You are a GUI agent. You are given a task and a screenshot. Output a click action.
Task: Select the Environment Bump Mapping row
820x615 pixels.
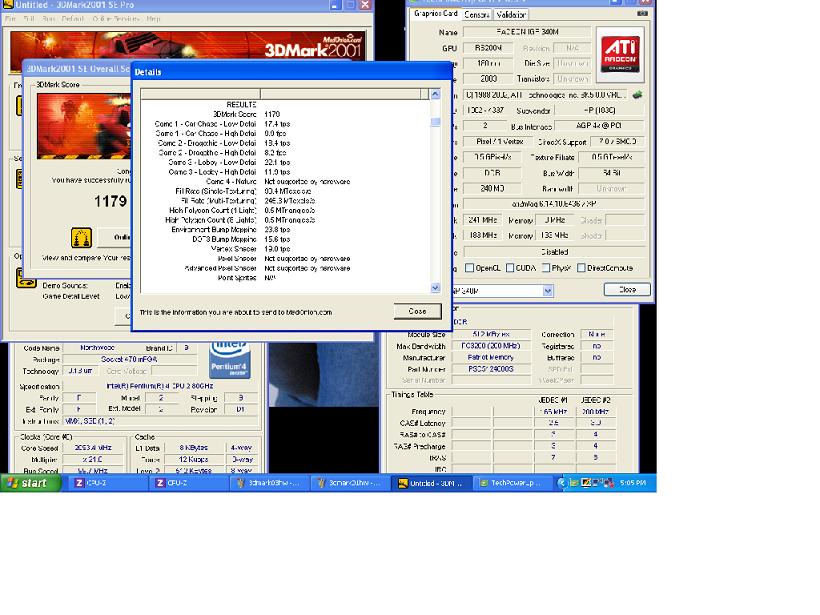pyautogui.click(x=285, y=230)
